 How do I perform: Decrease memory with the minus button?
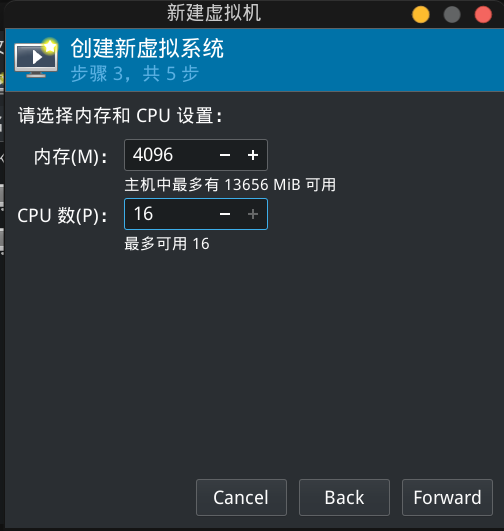pos(225,155)
